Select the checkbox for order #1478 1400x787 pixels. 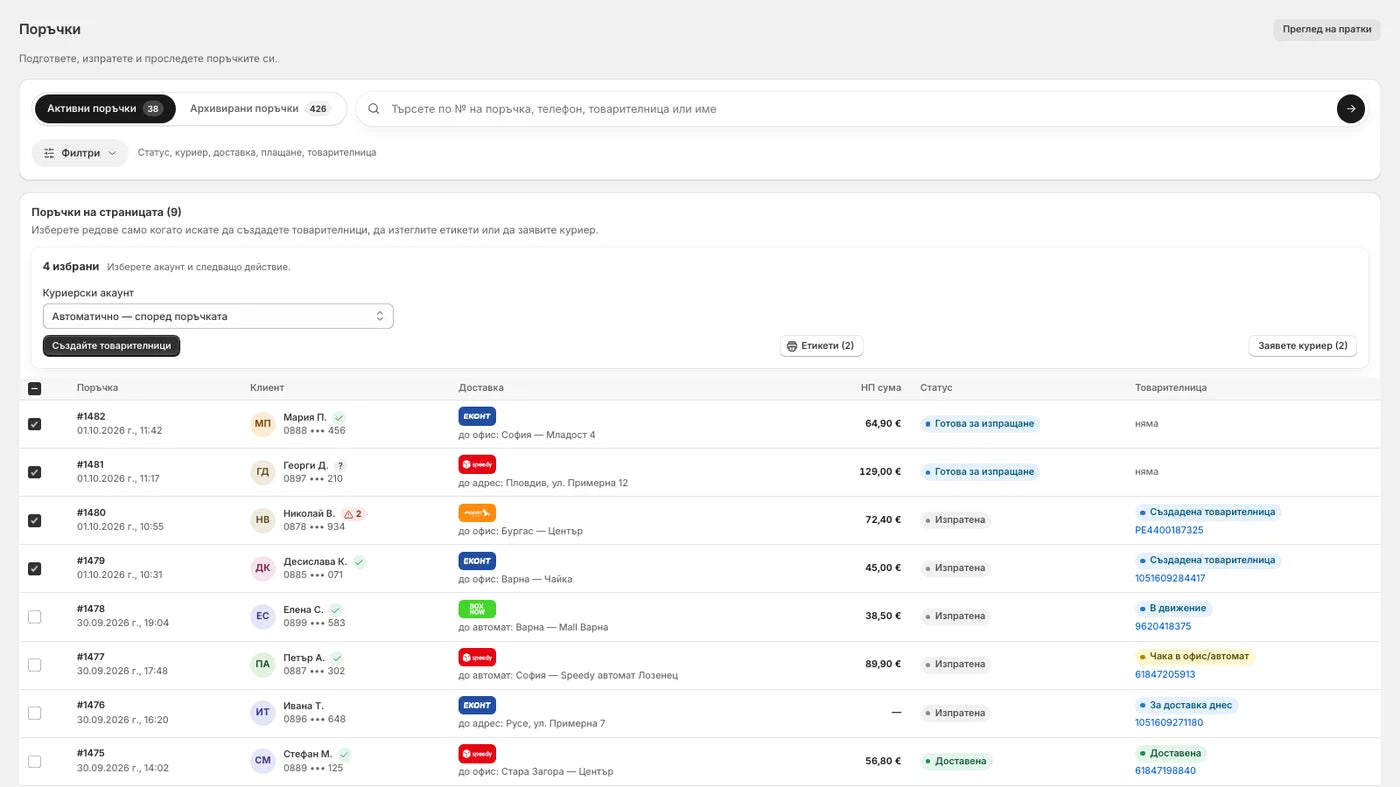pyautogui.click(x=35, y=617)
